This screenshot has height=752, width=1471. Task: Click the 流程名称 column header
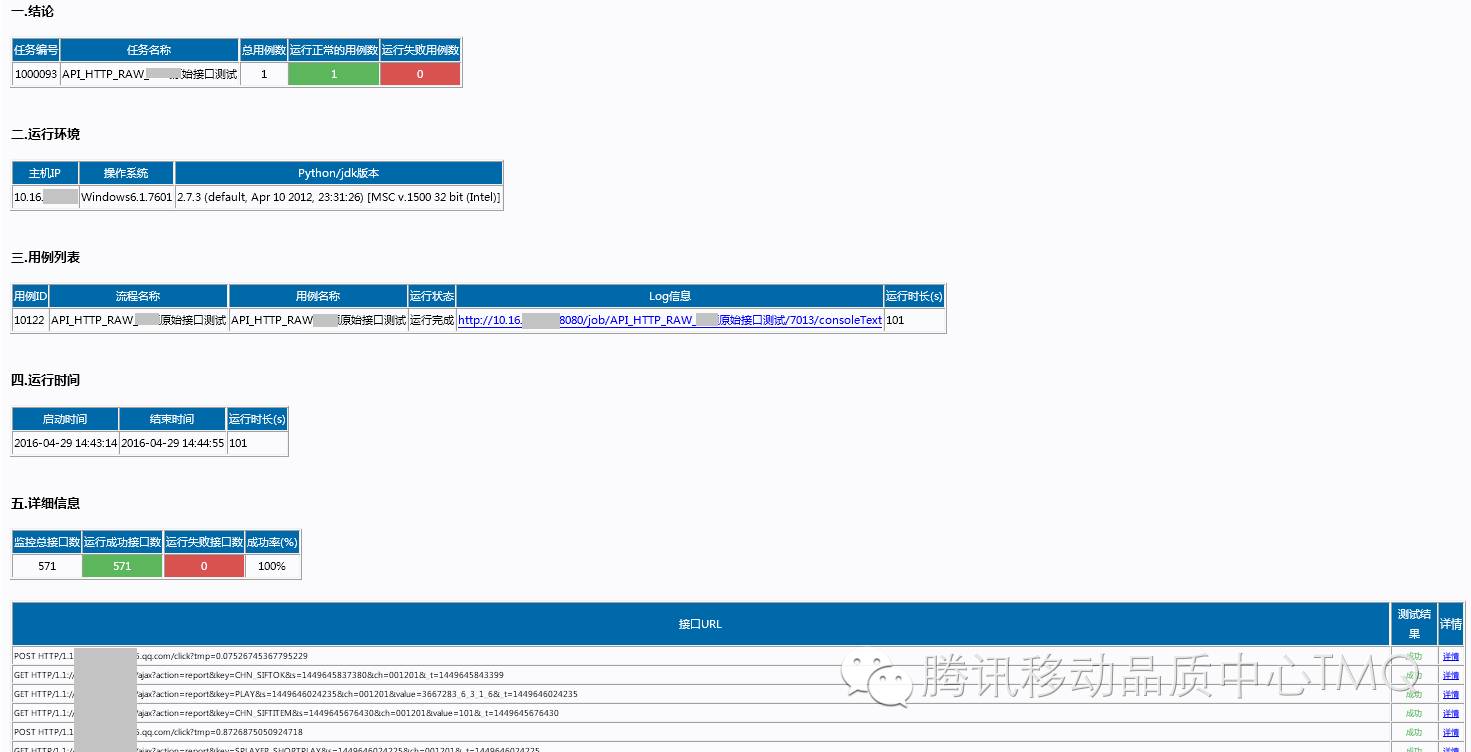tap(138, 296)
